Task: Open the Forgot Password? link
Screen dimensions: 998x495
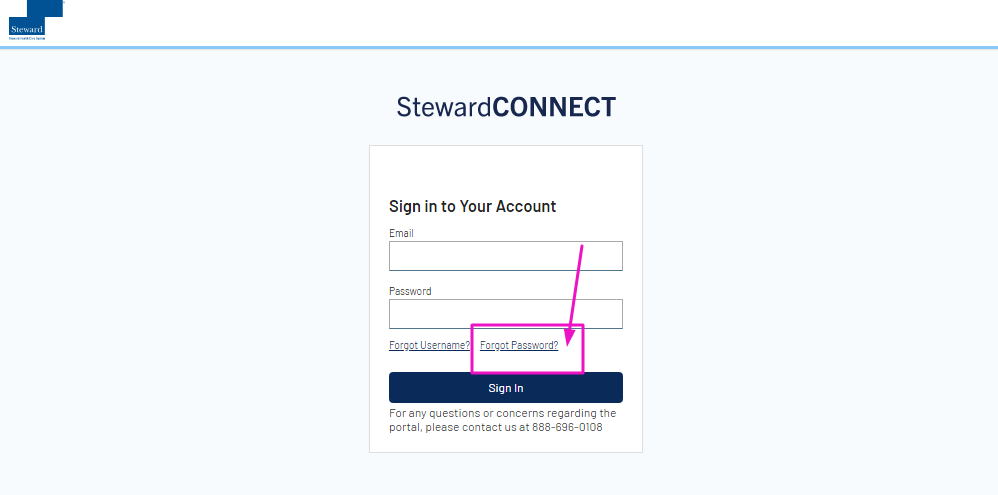Action: 519,345
